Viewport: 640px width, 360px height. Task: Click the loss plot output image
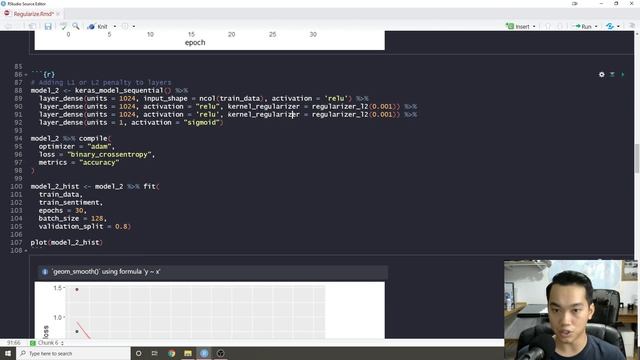pyautogui.click(x=209, y=310)
